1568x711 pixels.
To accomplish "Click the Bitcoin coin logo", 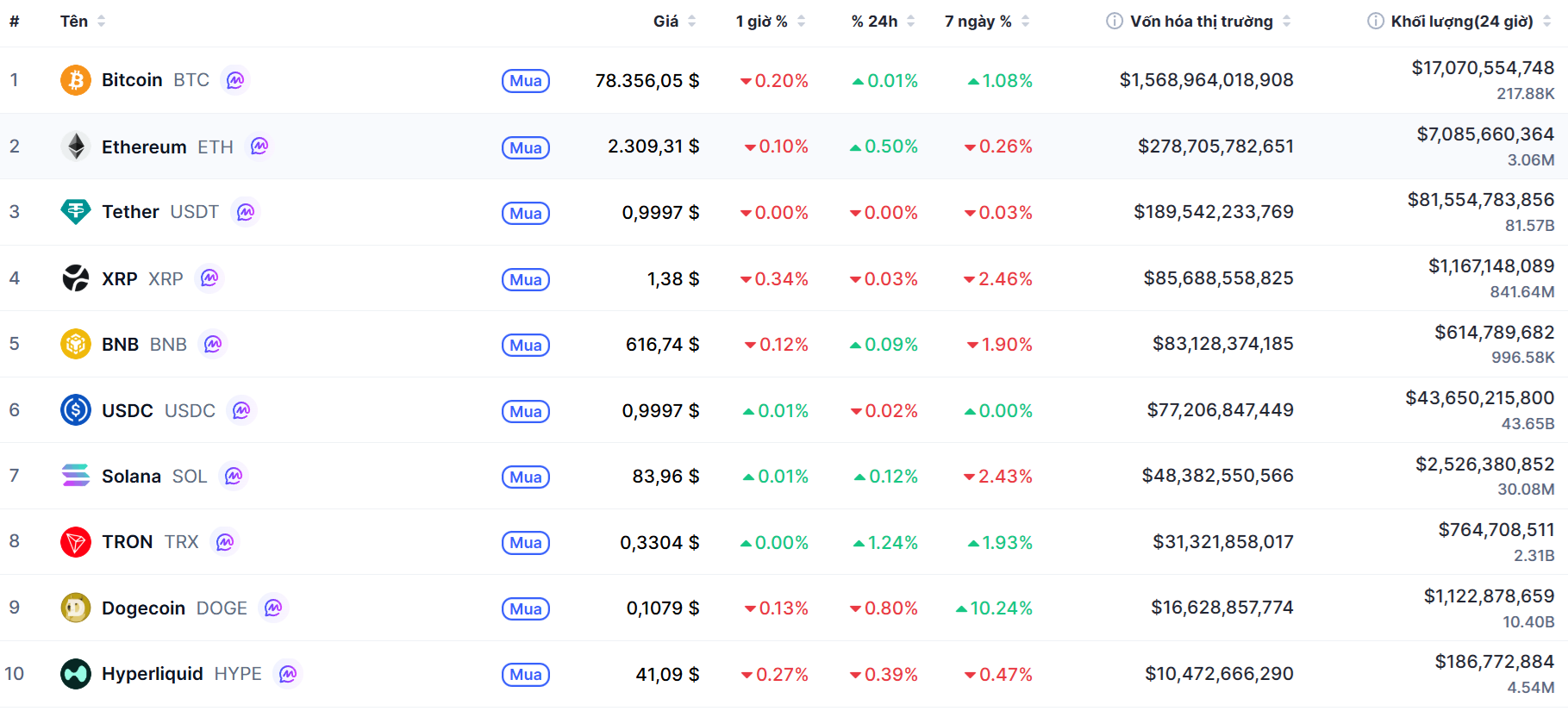I will click(x=76, y=80).
